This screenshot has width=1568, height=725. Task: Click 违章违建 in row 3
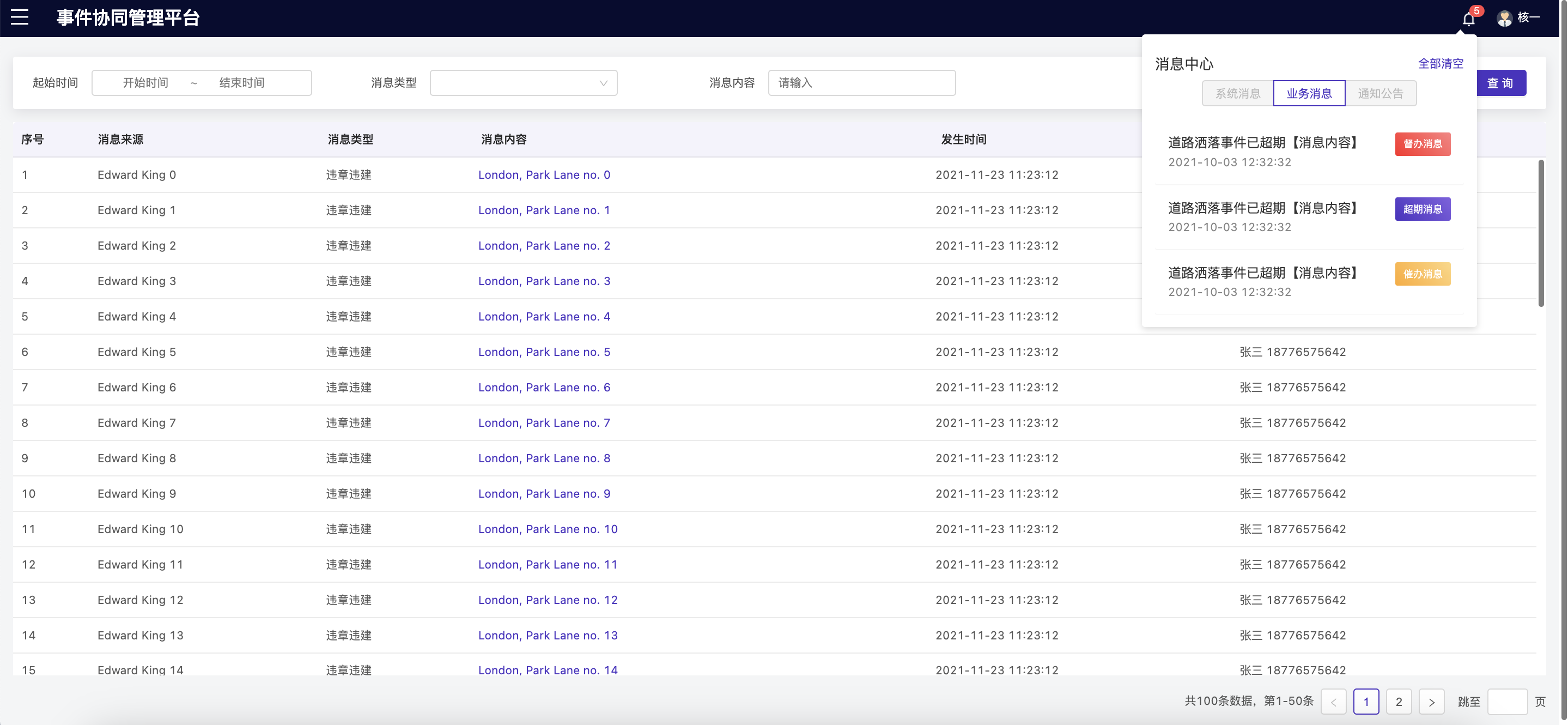tap(348, 245)
